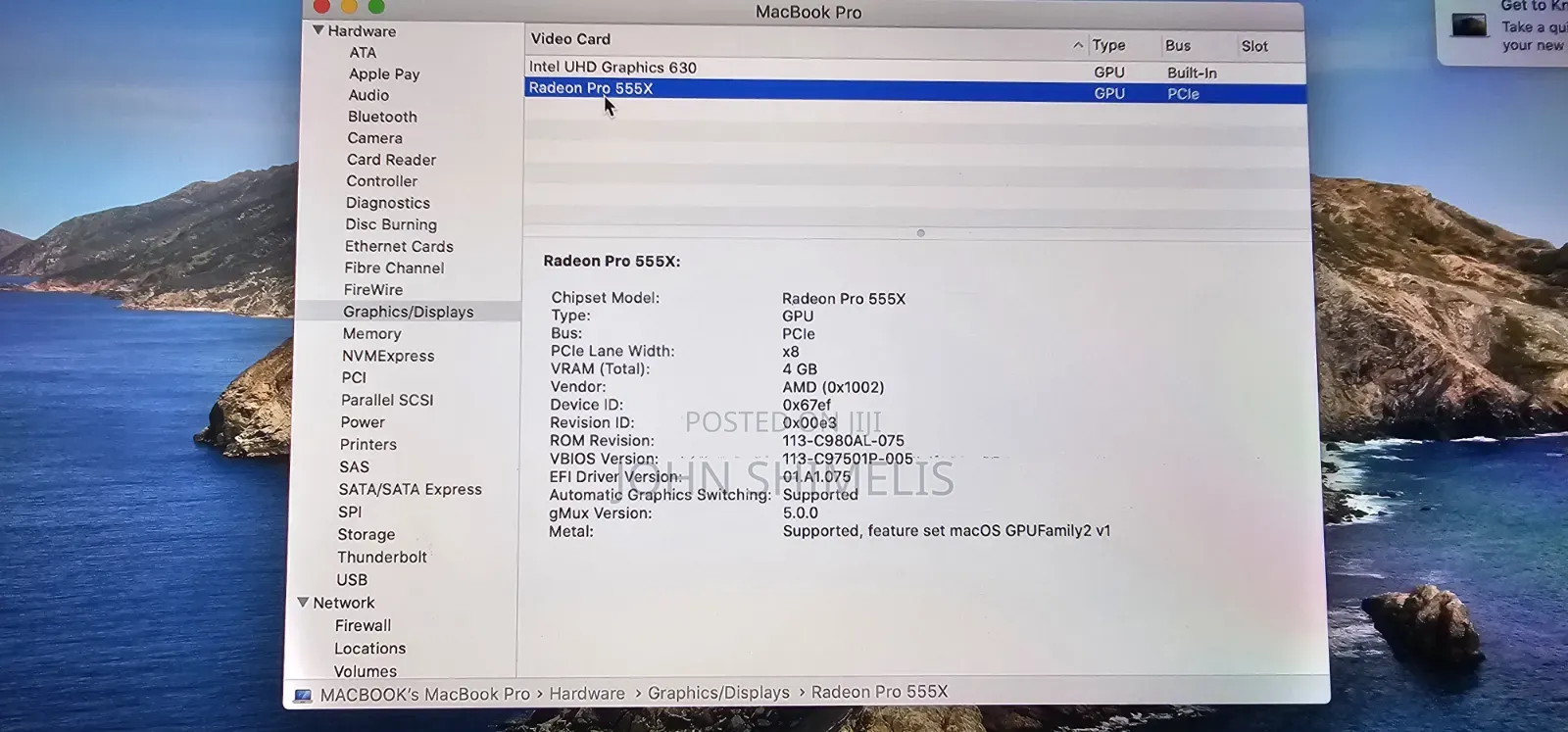Image resolution: width=1568 pixels, height=732 pixels.
Task: Sort by the Video Card column header
Action: [570, 39]
